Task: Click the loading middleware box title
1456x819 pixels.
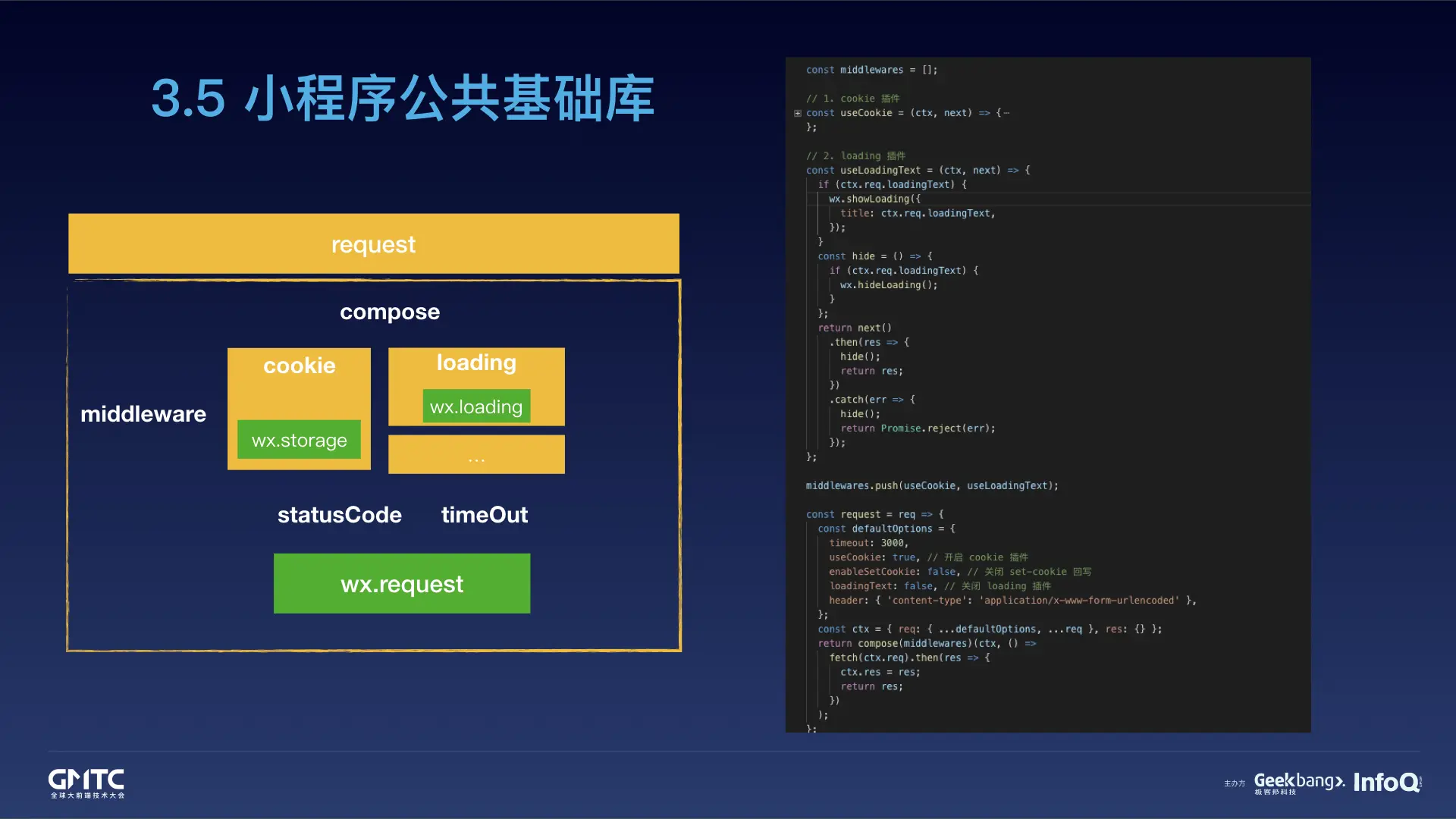Action: coord(475,362)
